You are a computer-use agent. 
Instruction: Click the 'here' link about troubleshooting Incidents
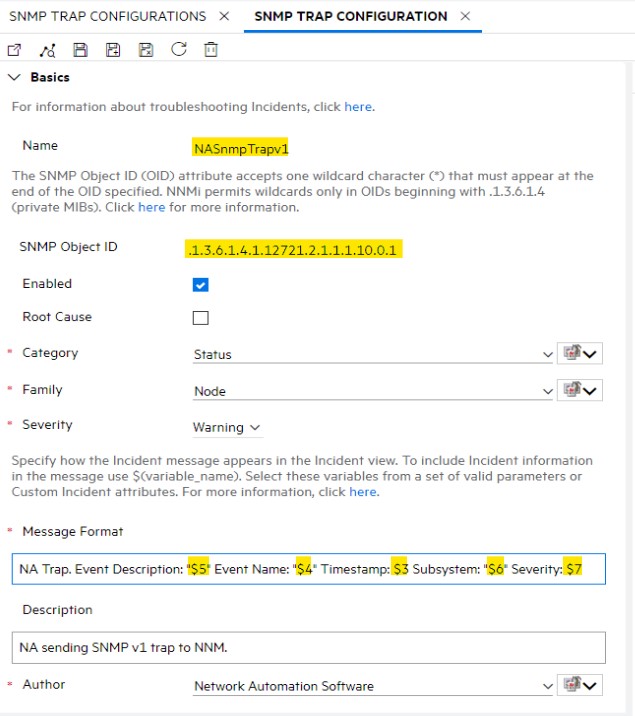[x=358, y=107]
